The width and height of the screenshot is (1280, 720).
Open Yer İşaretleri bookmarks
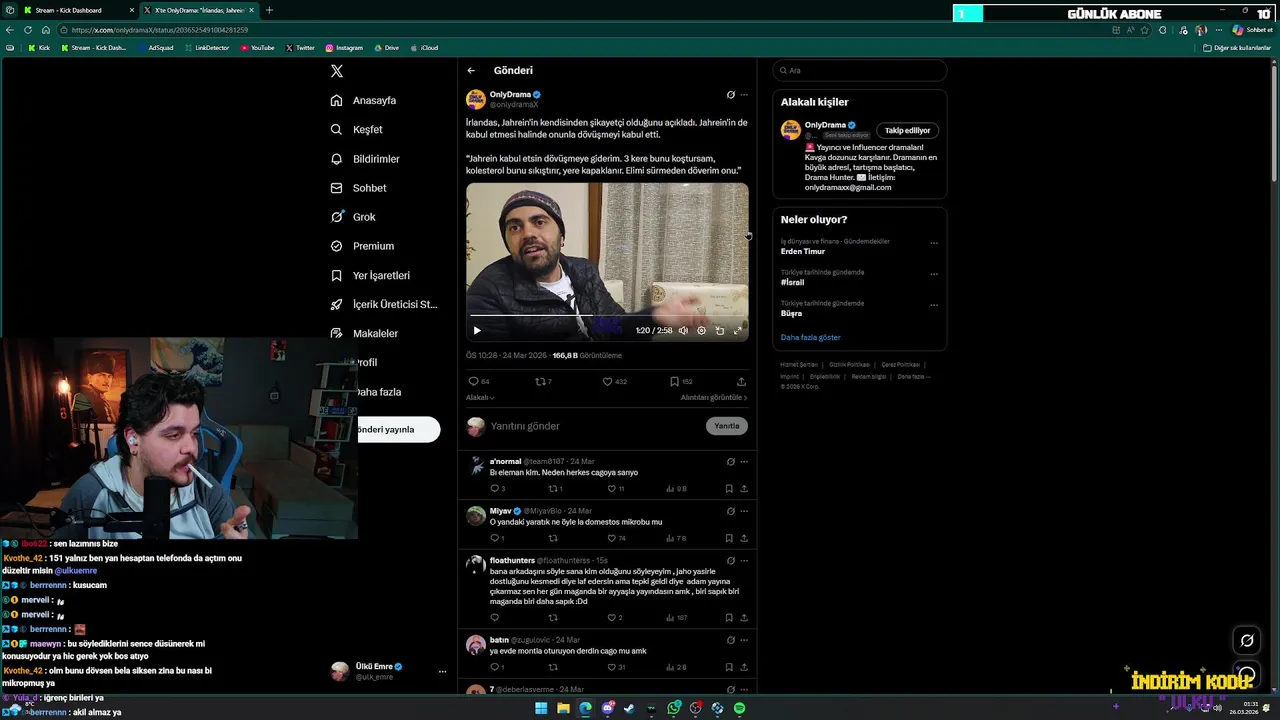point(370,275)
